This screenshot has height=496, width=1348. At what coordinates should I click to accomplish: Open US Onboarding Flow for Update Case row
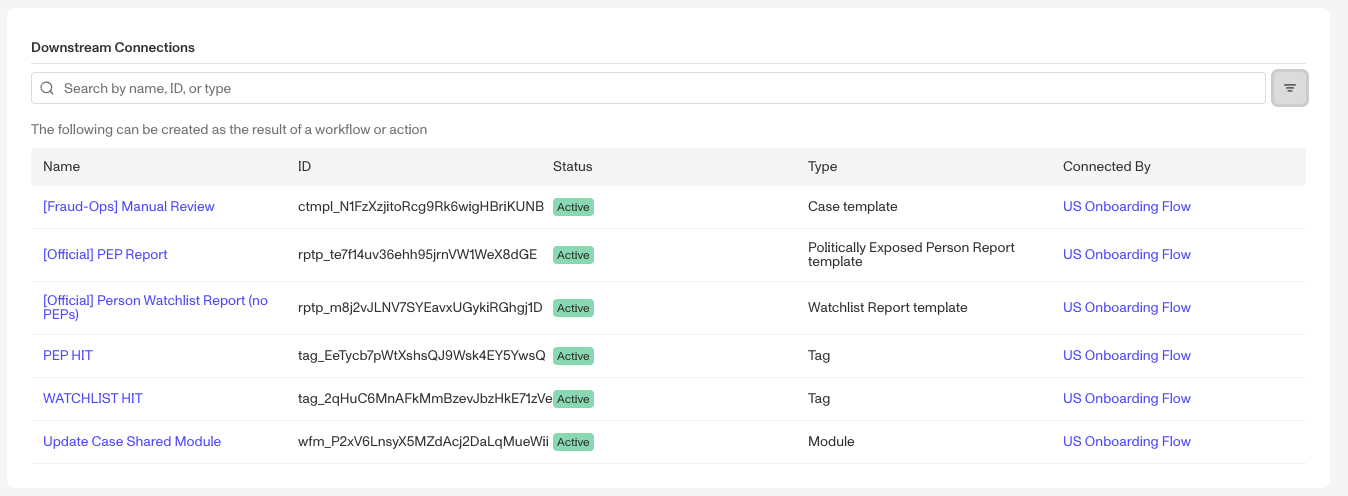(x=1126, y=442)
